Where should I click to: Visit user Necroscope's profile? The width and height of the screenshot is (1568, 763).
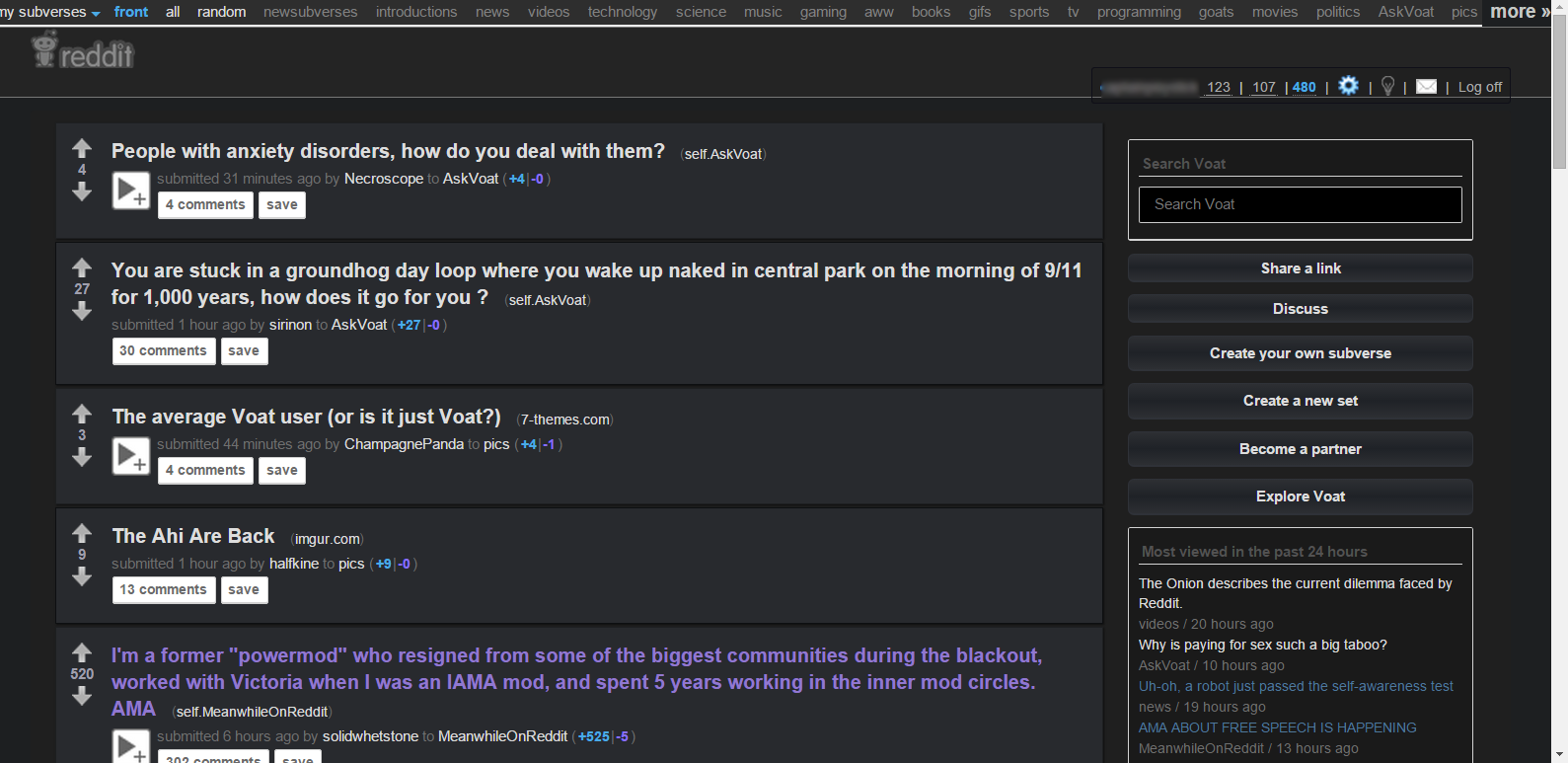(384, 179)
